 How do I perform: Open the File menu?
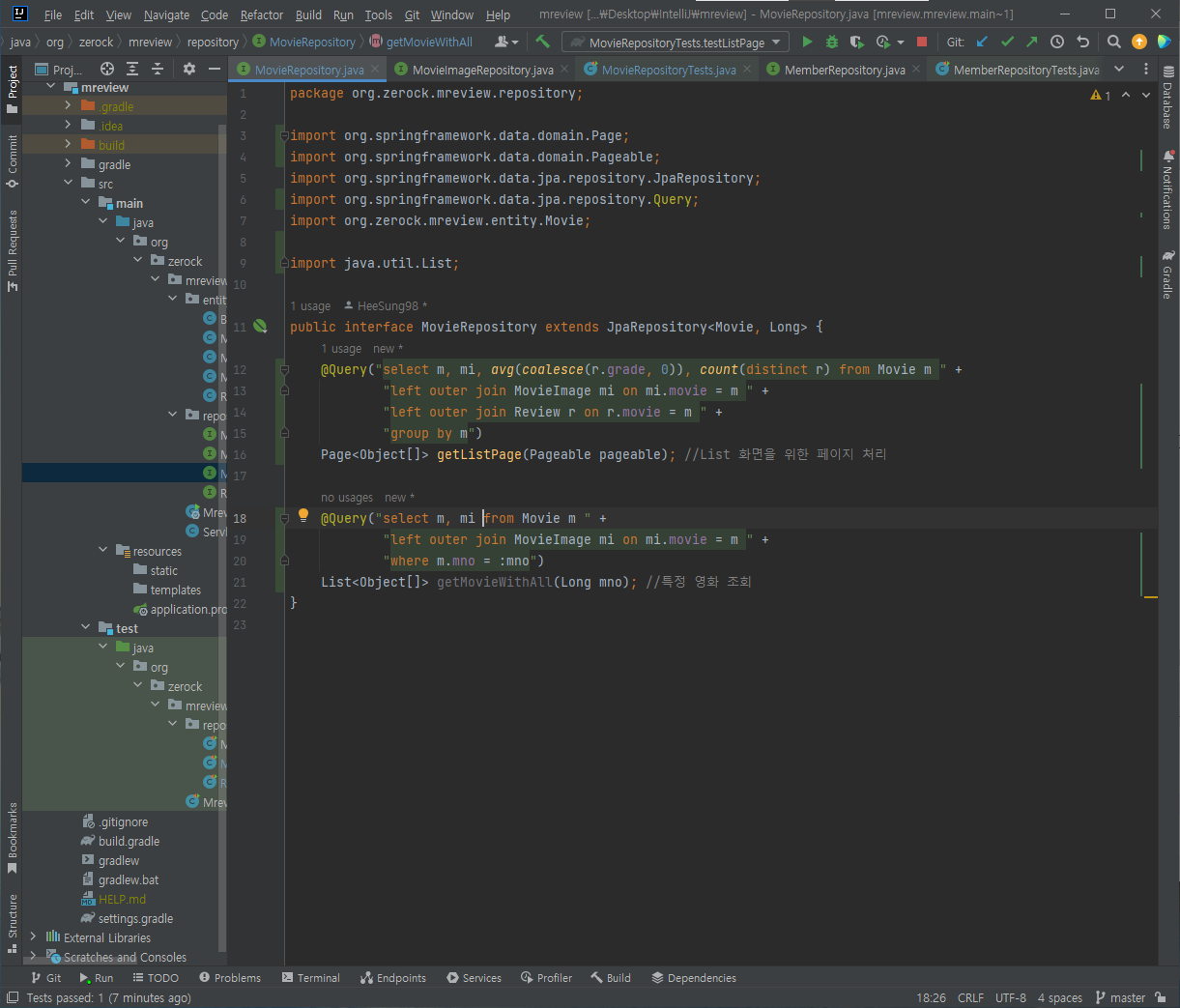point(53,14)
